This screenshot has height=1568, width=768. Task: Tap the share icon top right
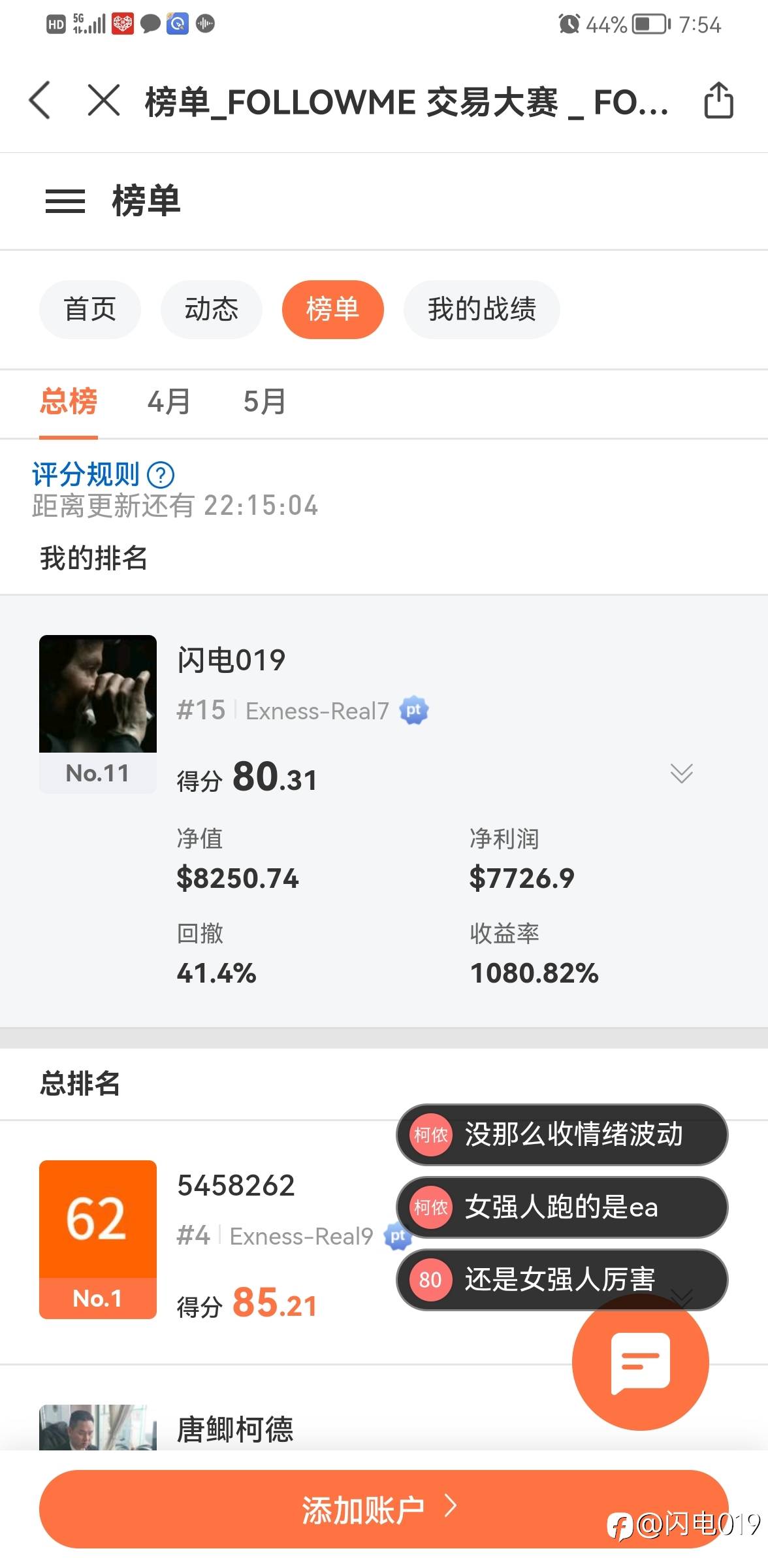(718, 101)
